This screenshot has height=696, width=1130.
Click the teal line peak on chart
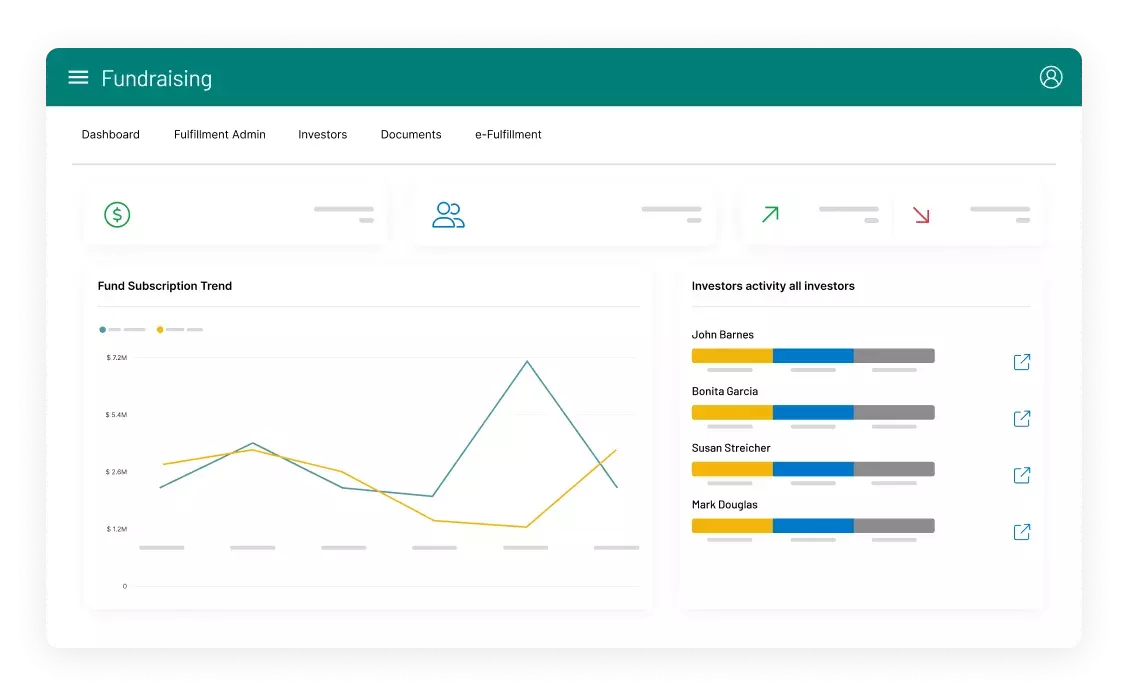point(527,361)
